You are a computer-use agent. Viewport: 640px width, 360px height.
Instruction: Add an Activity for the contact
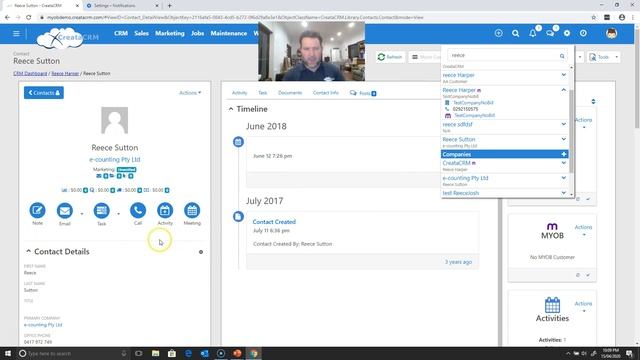pos(165,211)
